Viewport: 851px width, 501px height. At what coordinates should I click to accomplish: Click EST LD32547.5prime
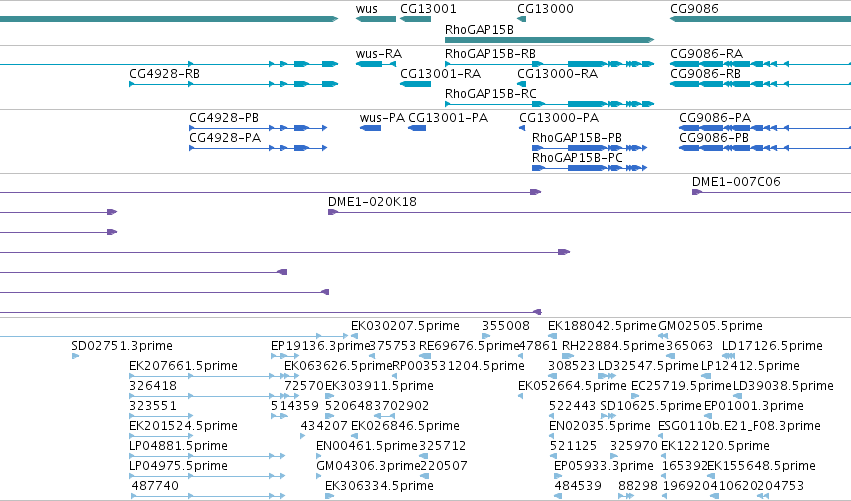click(647, 366)
